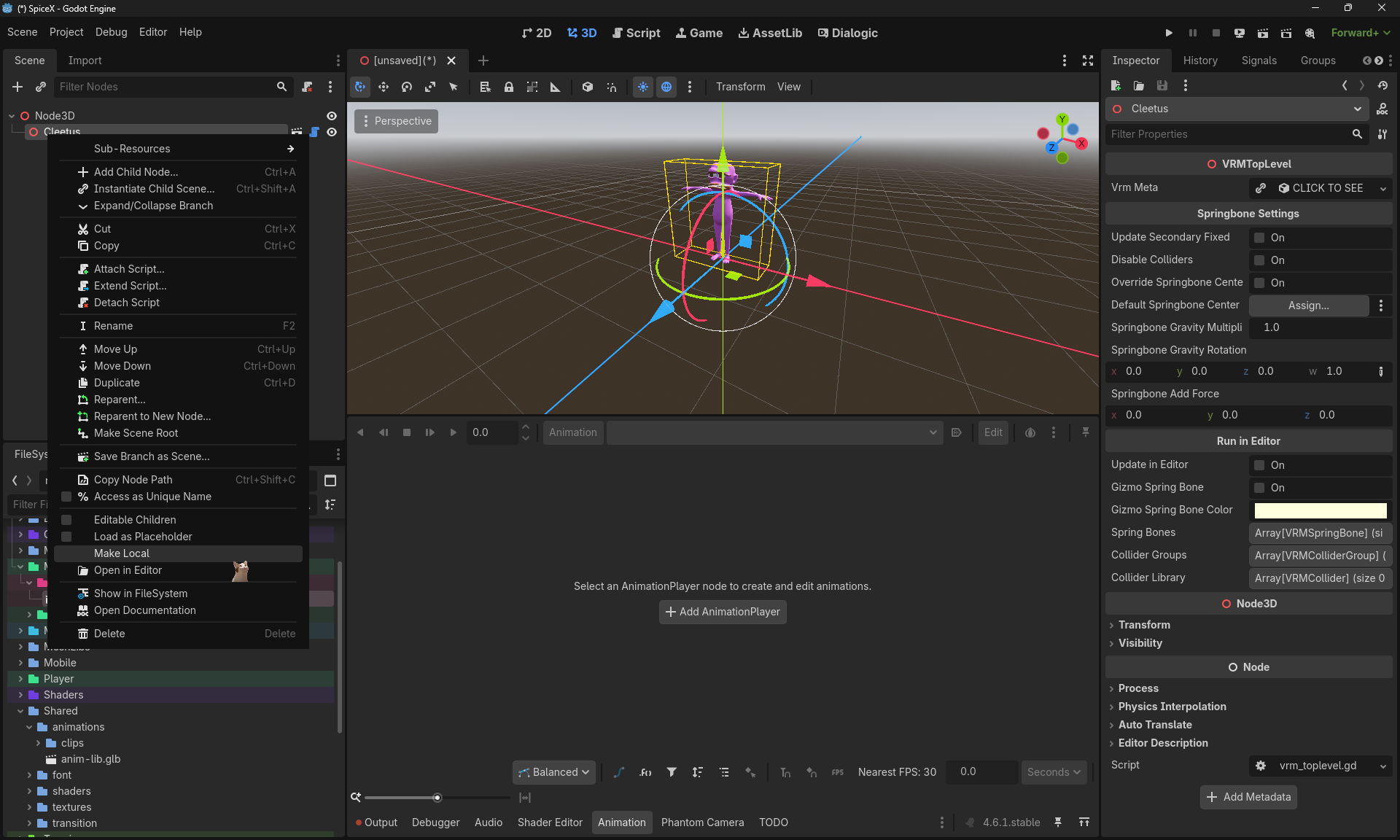Toggle Cleetus node visibility eye
The image size is (1400, 840).
(x=332, y=132)
